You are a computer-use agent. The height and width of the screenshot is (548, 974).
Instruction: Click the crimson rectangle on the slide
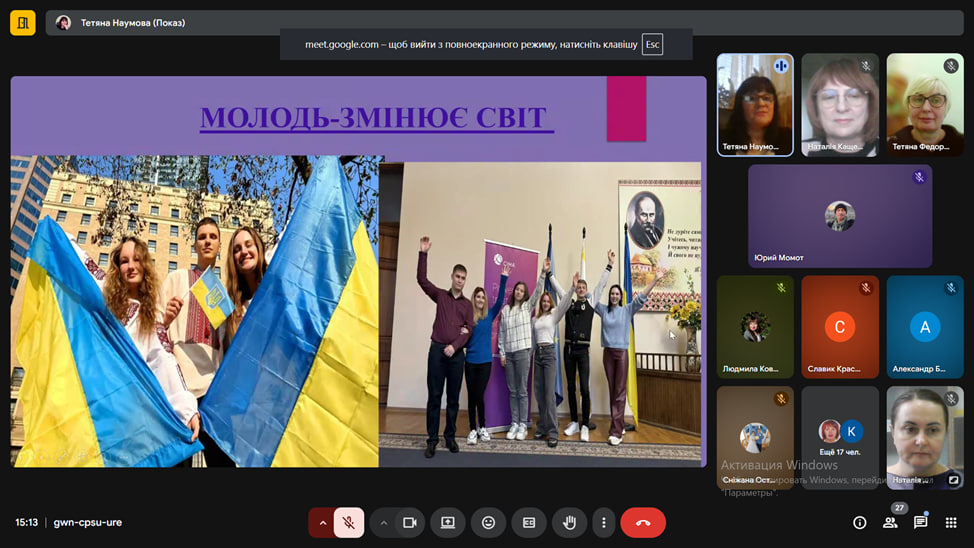(x=626, y=108)
